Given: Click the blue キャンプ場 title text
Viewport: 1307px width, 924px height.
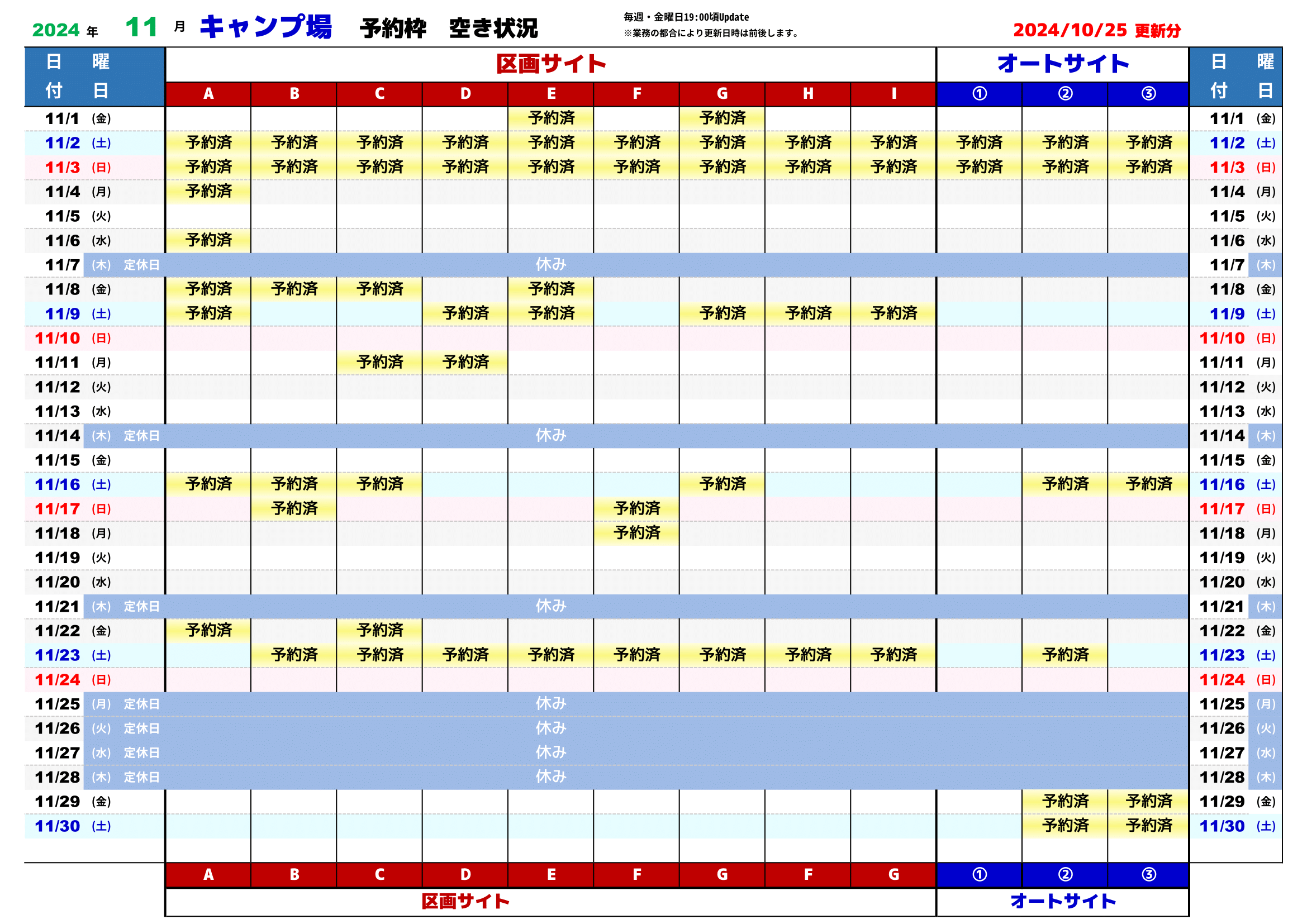Looking at the screenshot, I should (265, 27).
